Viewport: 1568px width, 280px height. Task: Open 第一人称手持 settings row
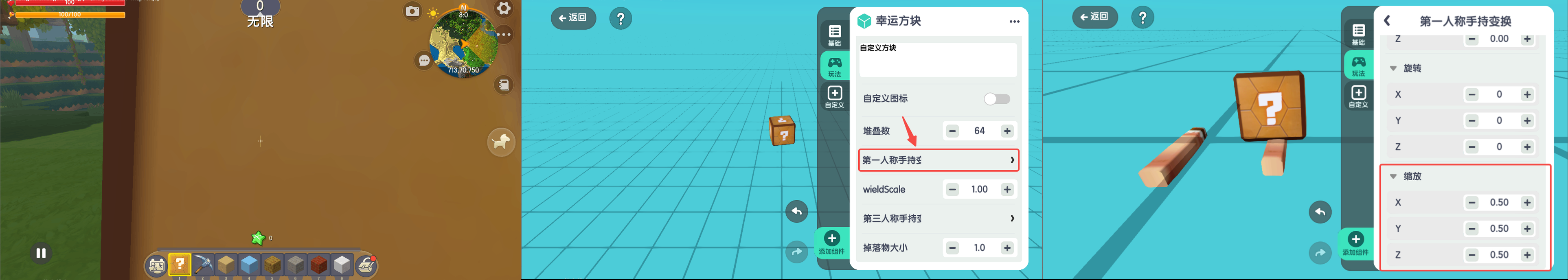click(x=938, y=160)
